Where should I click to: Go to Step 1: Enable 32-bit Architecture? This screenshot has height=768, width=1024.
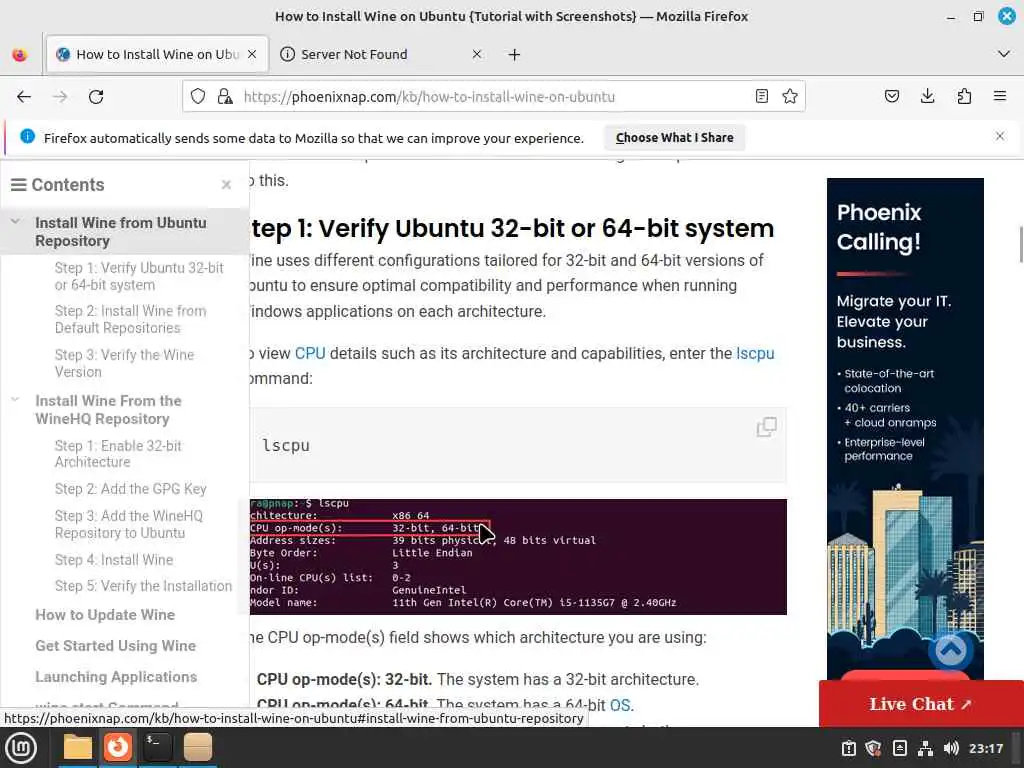tap(118, 454)
